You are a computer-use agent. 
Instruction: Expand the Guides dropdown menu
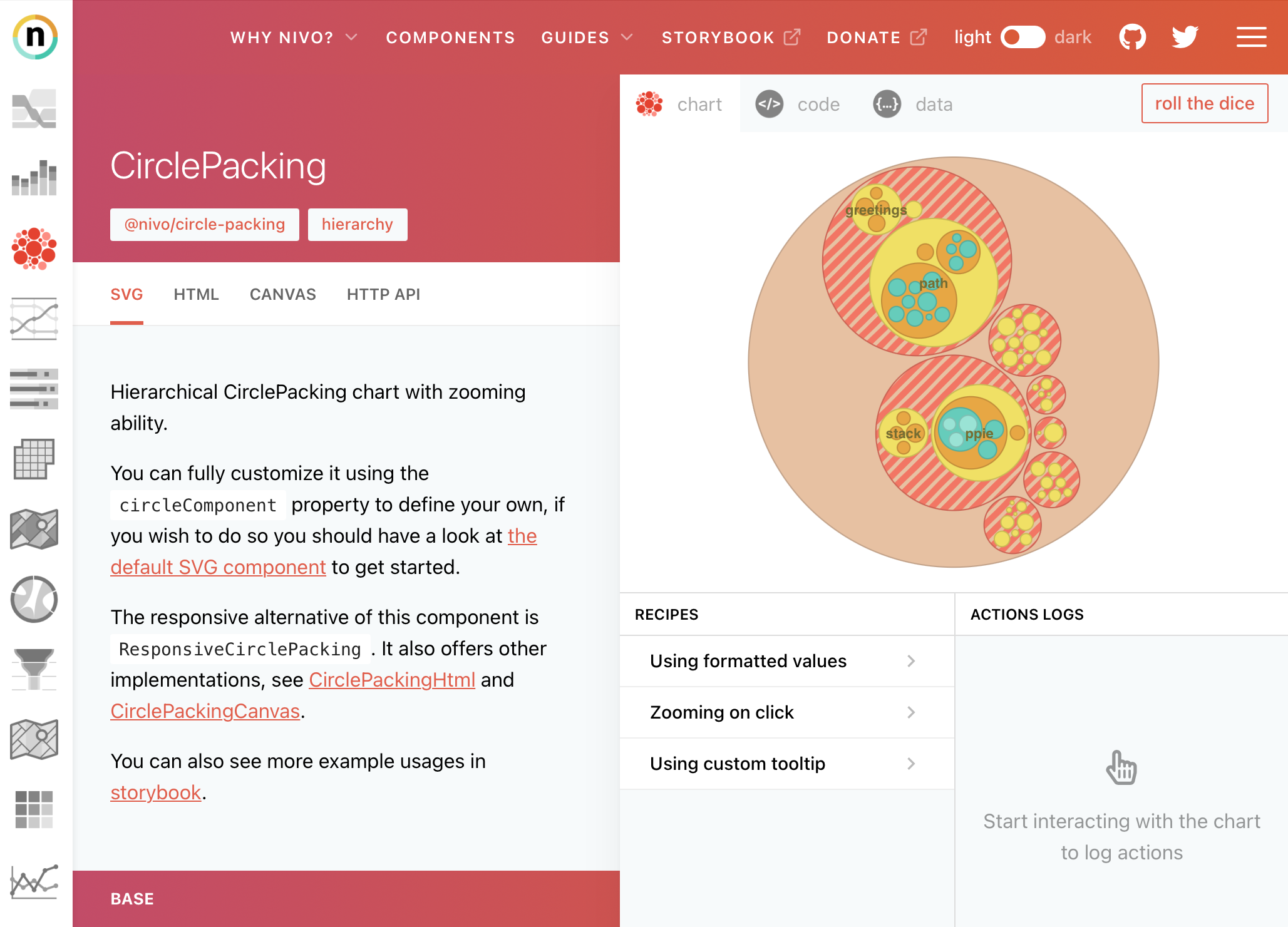(x=587, y=38)
